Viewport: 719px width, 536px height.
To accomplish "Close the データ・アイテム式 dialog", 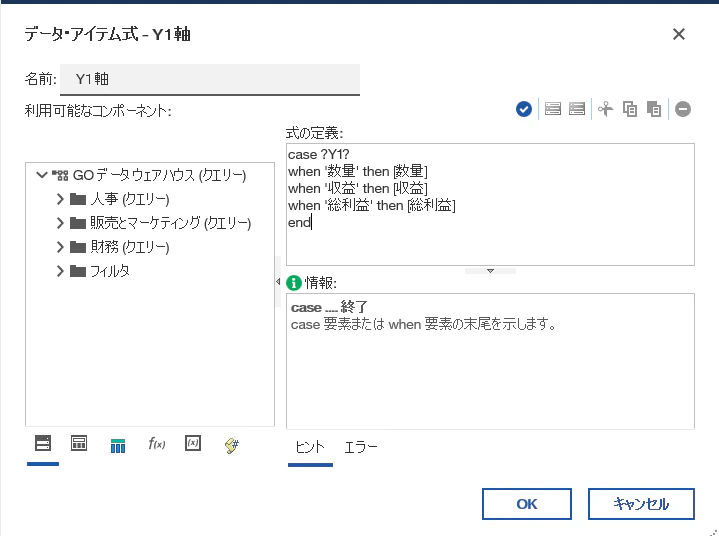I will pos(679,34).
